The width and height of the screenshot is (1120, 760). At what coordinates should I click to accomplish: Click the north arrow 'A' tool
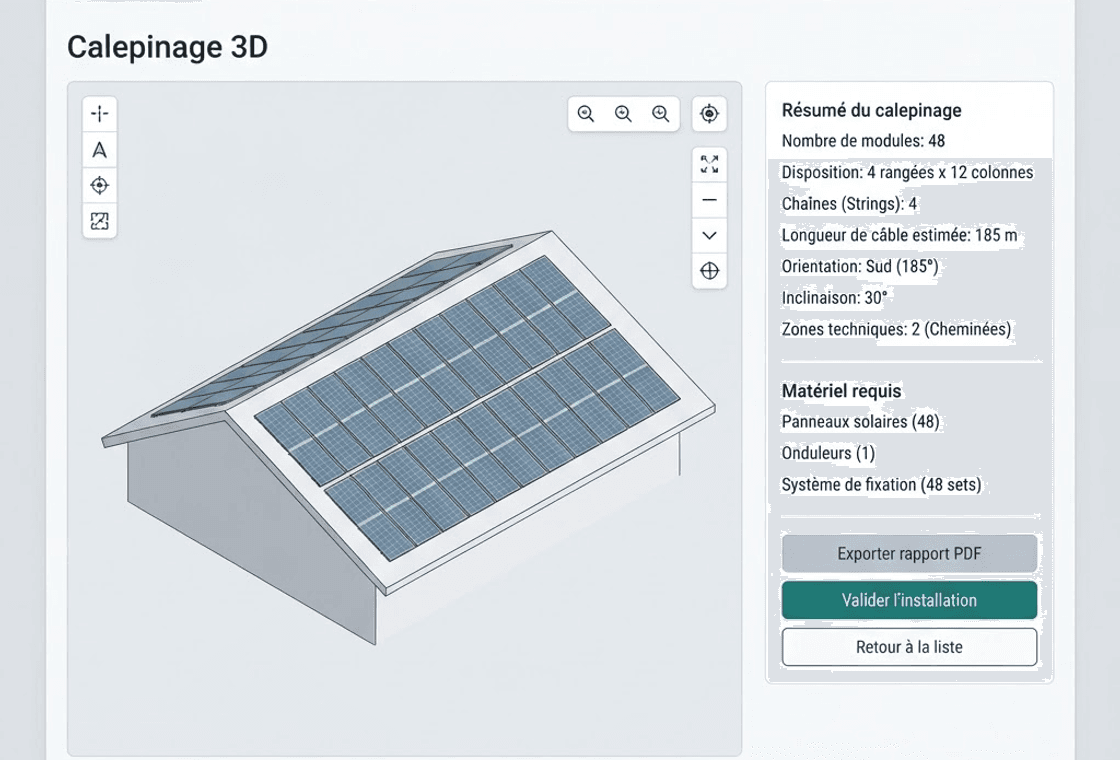coord(99,150)
